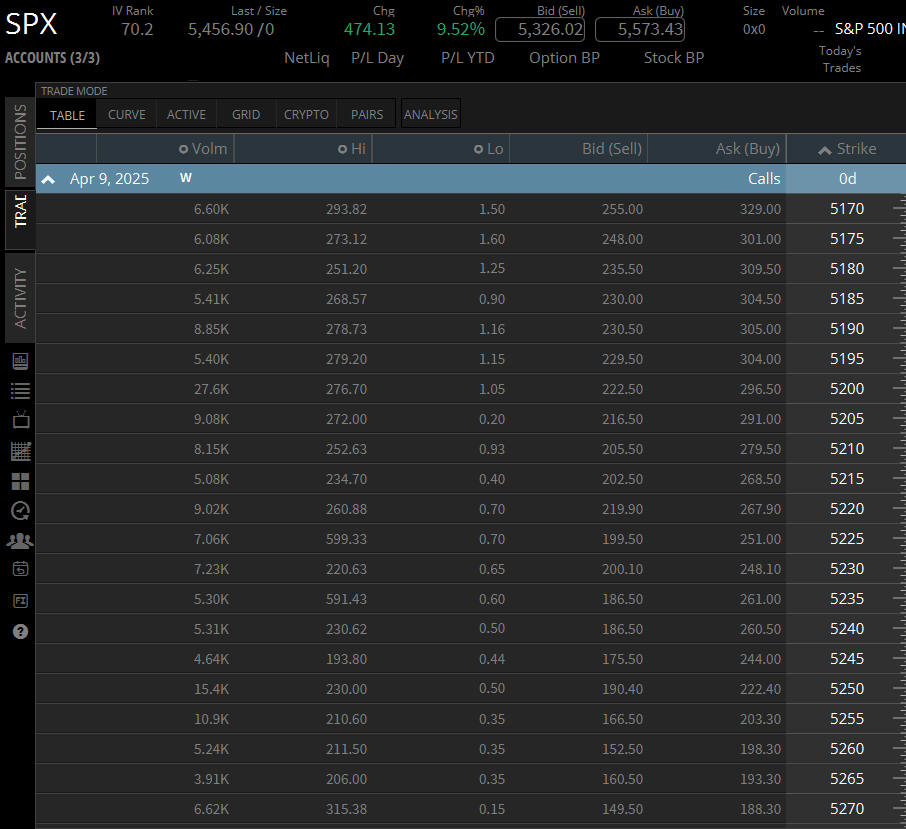
Task: Click the four-square dashboard icon
Action: tap(20, 481)
